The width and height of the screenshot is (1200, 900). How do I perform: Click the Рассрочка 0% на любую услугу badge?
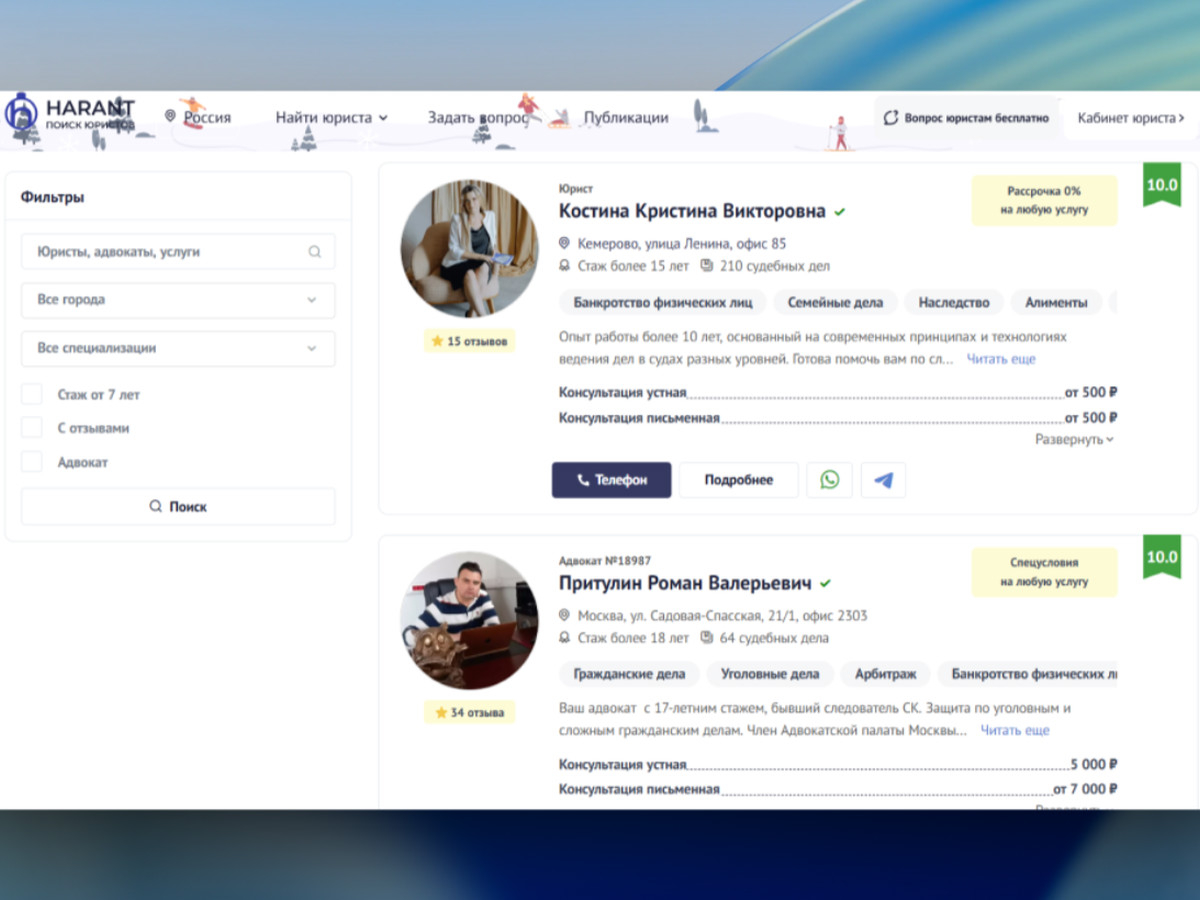pyautogui.click(x=1044, y=200)
